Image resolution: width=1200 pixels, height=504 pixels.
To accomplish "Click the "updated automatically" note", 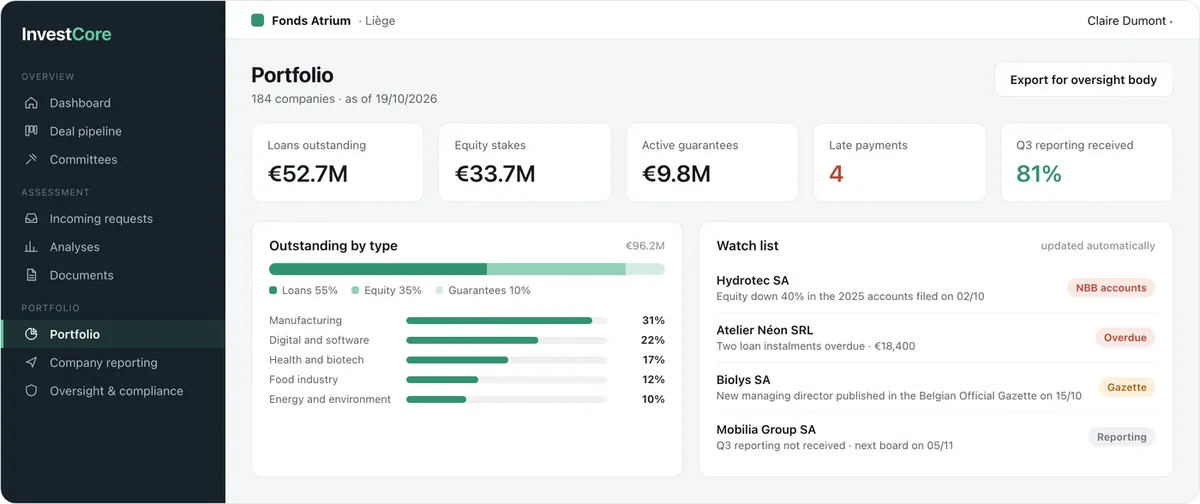I will 1098,246.
